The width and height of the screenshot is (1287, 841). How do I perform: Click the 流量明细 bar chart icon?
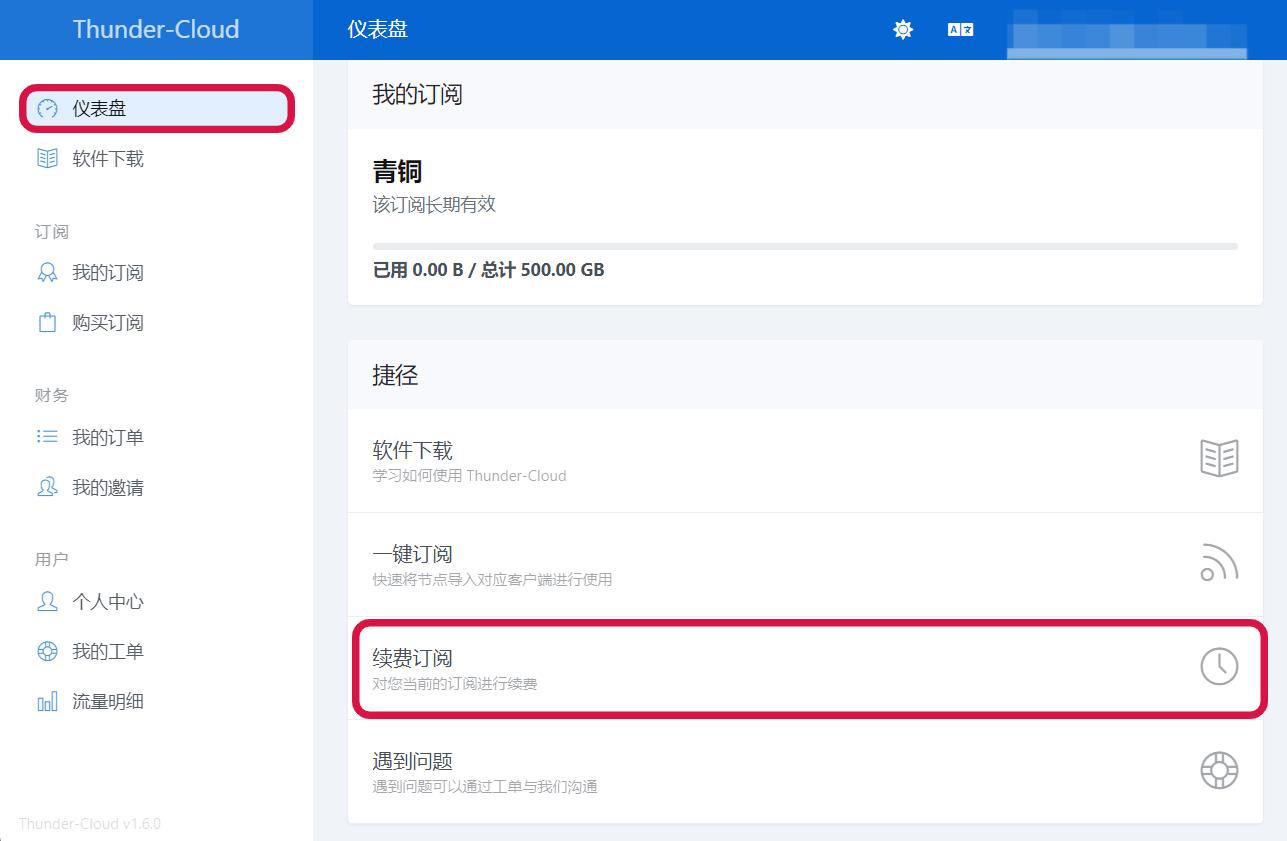47,702
